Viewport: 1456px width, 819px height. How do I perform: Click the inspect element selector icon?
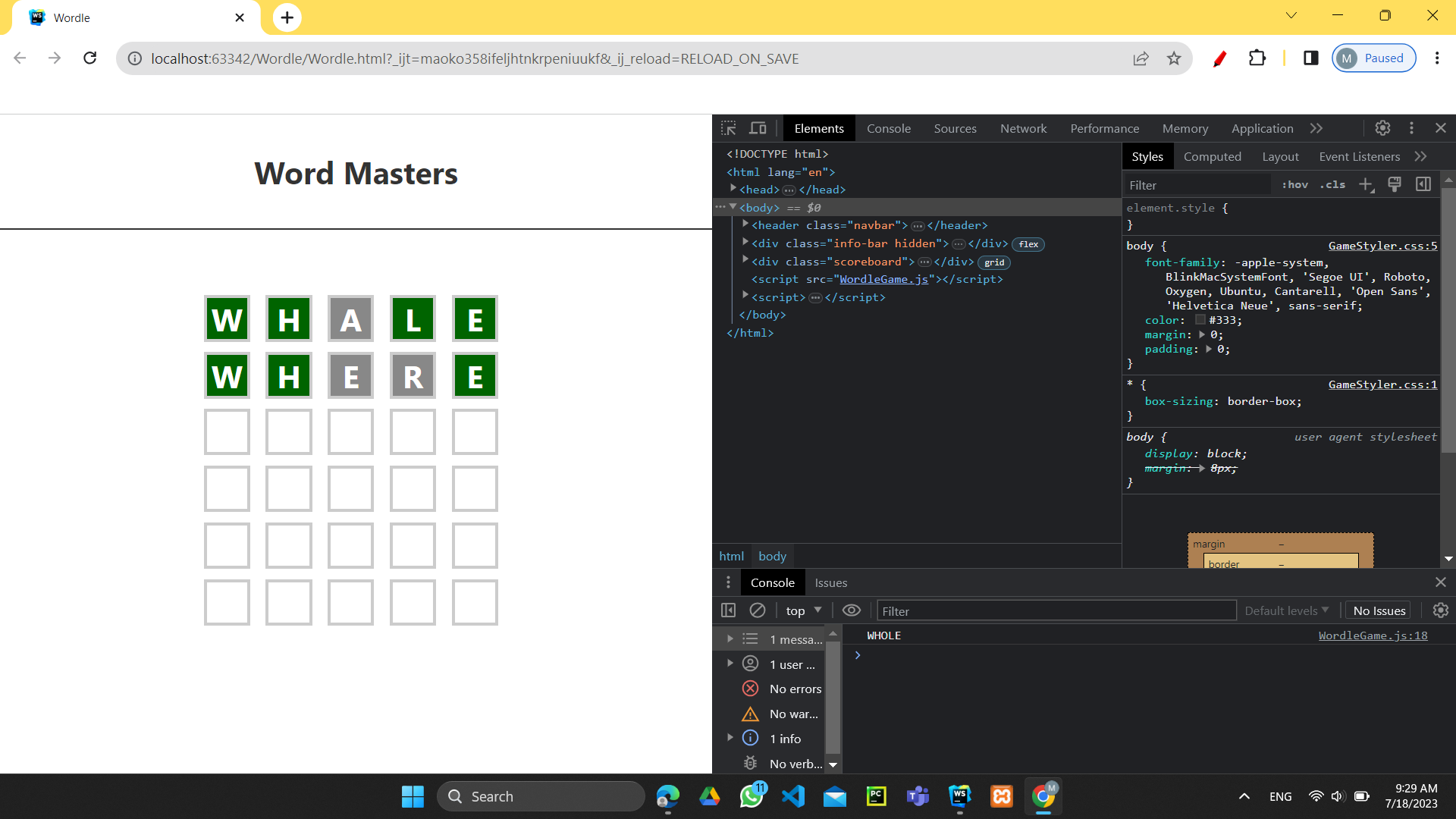729,128
